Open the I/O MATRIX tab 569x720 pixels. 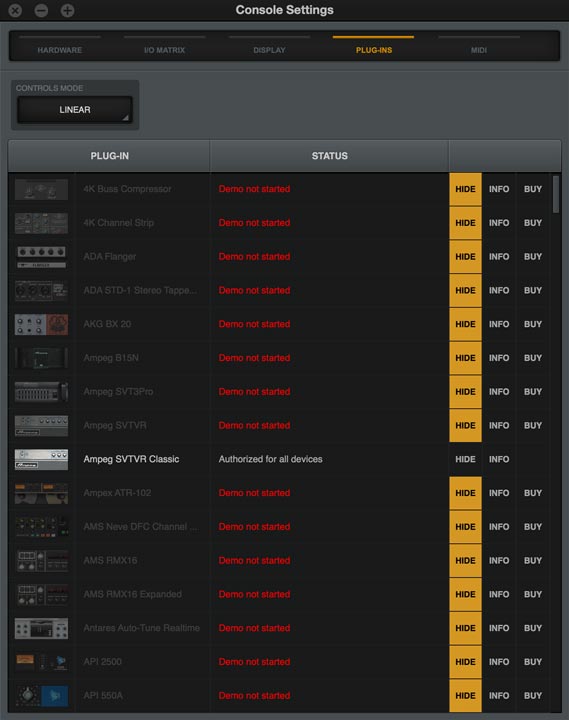pos(164,50)
